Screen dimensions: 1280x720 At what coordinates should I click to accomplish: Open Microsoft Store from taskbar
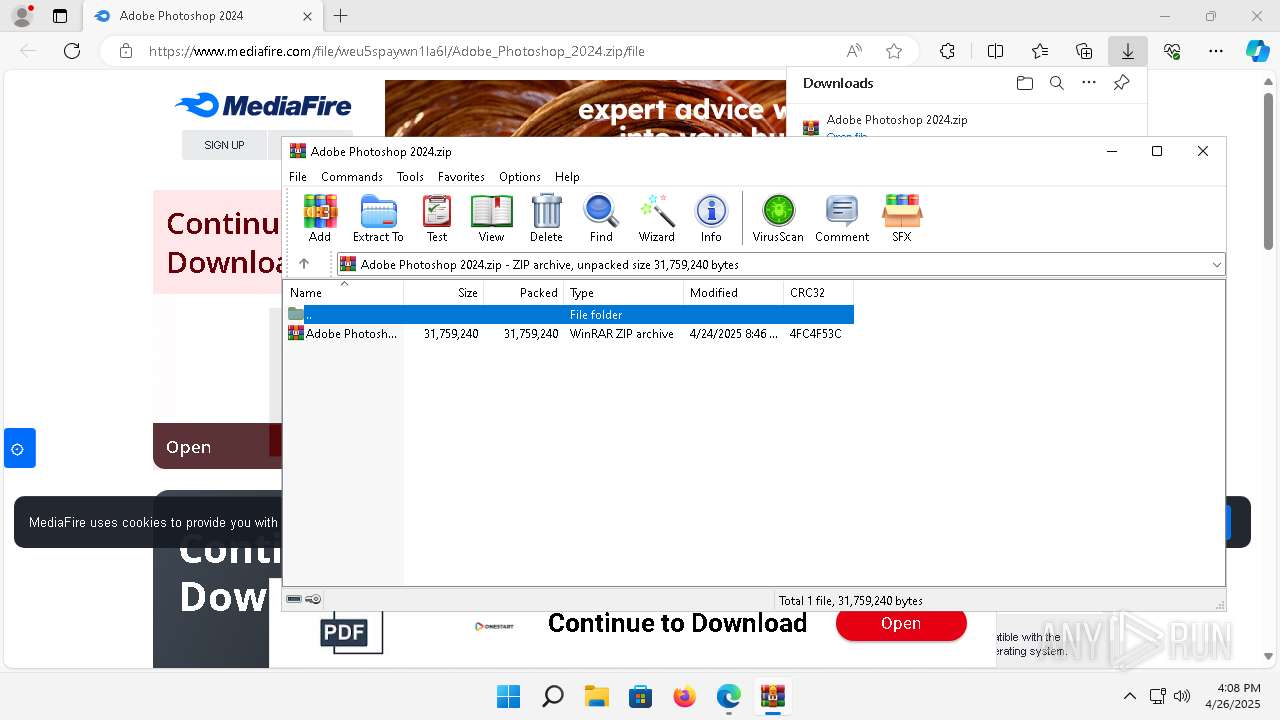640,696
